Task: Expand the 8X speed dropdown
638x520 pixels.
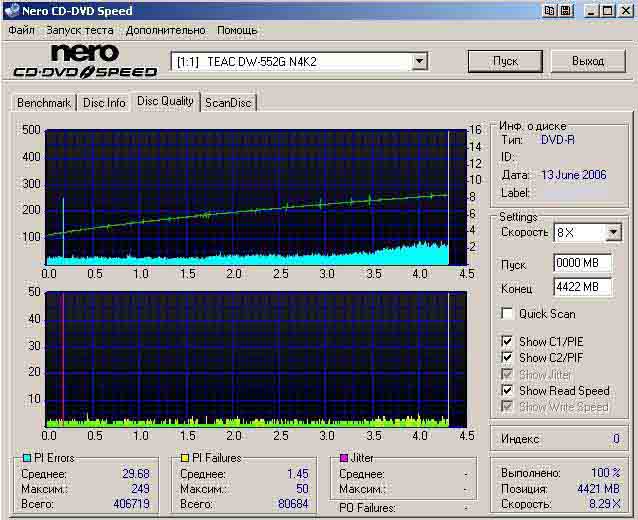Action: [613, 233]
